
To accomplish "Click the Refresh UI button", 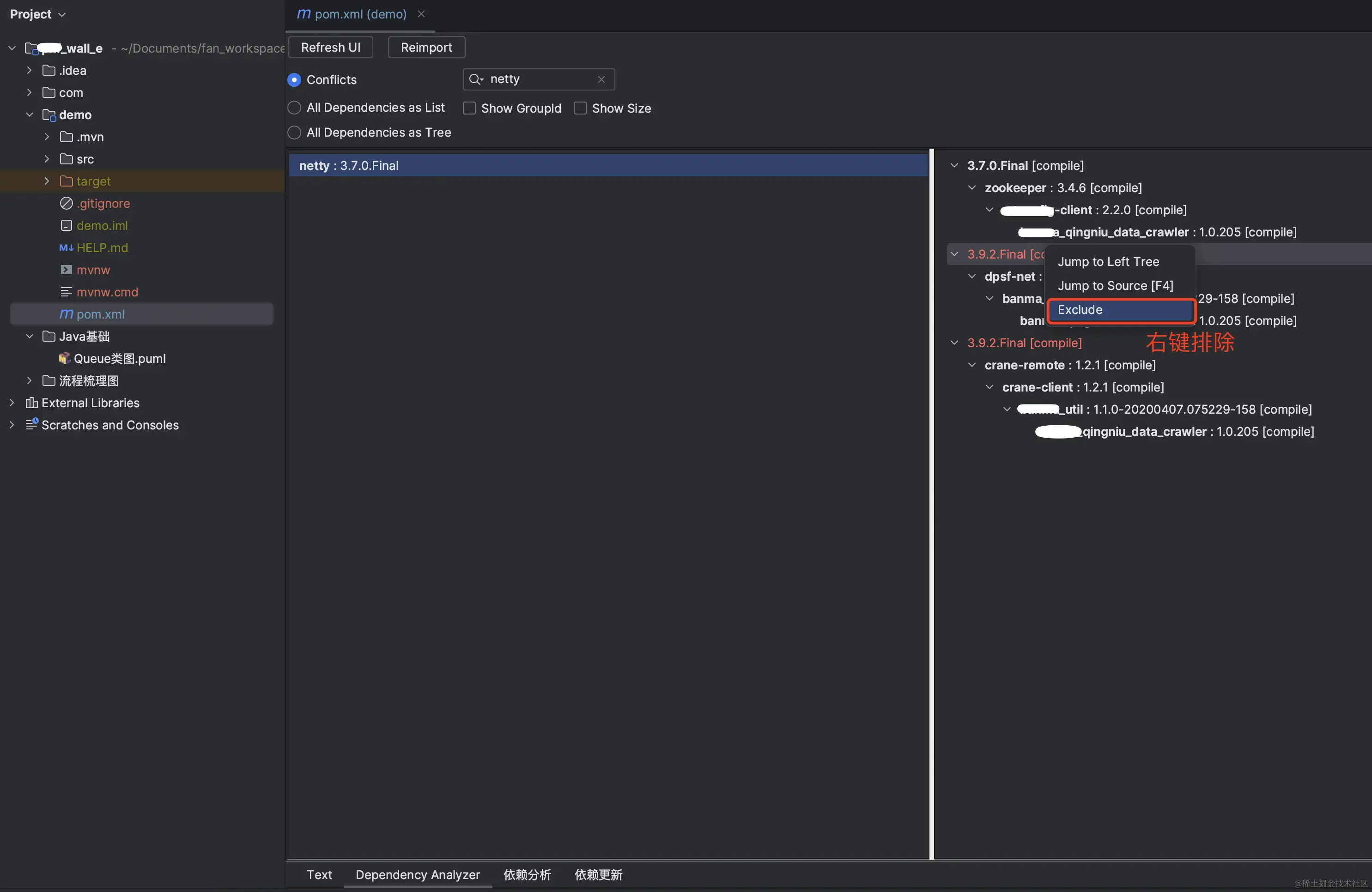I will tap(330, 47).
